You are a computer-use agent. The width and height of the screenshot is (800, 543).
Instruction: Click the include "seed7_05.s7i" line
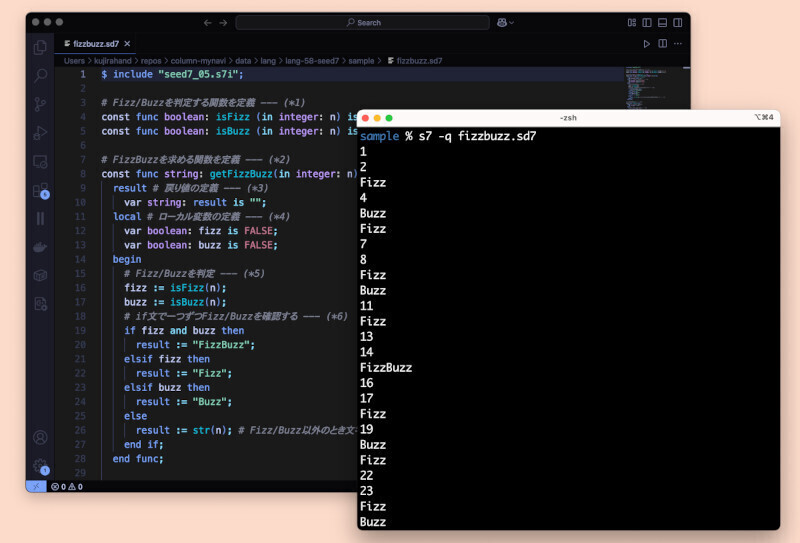point(172,75)
